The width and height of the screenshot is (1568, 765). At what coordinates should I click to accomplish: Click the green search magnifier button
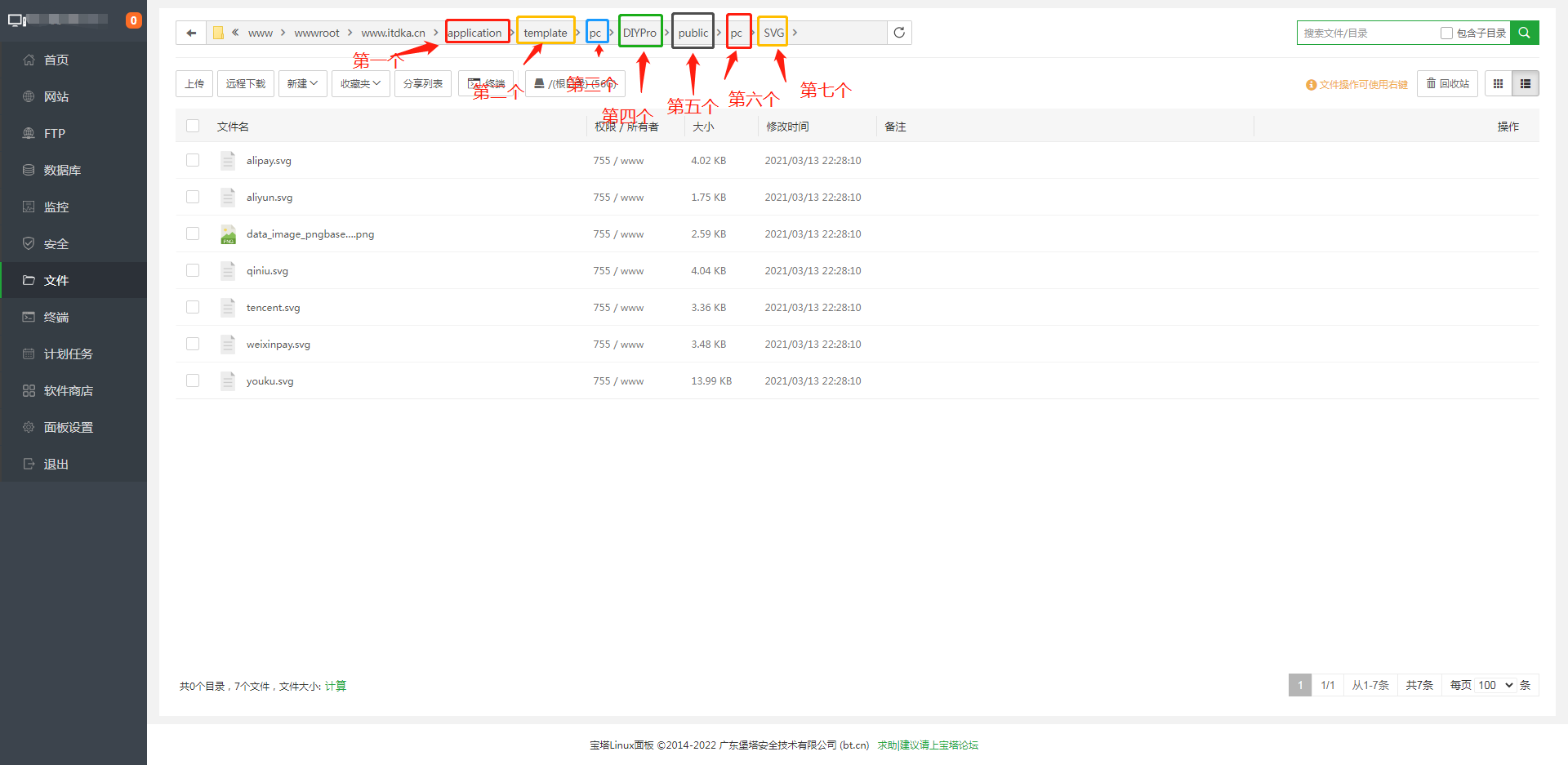point(1524,33)
